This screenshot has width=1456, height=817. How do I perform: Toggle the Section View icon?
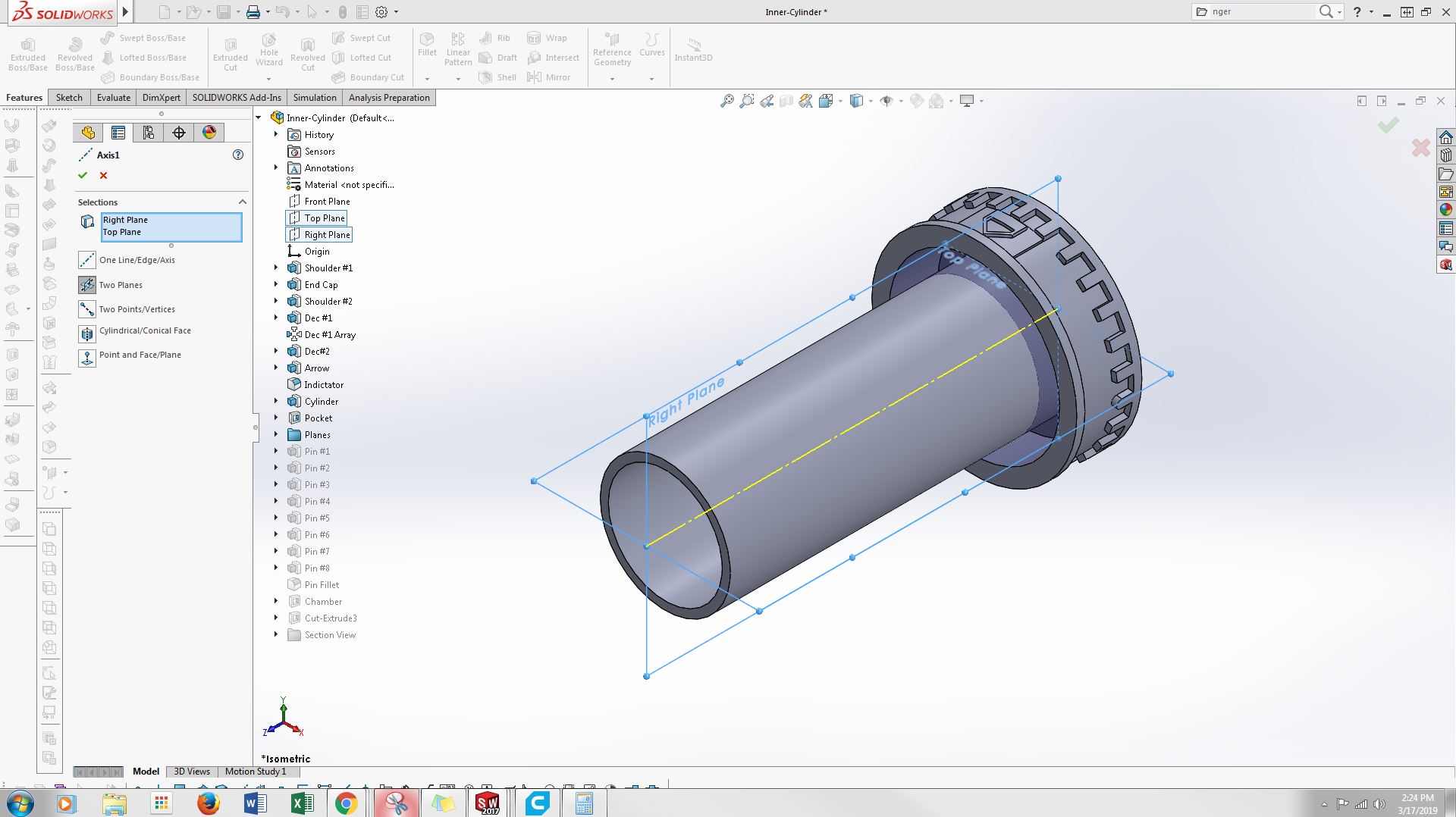point(786,101)
